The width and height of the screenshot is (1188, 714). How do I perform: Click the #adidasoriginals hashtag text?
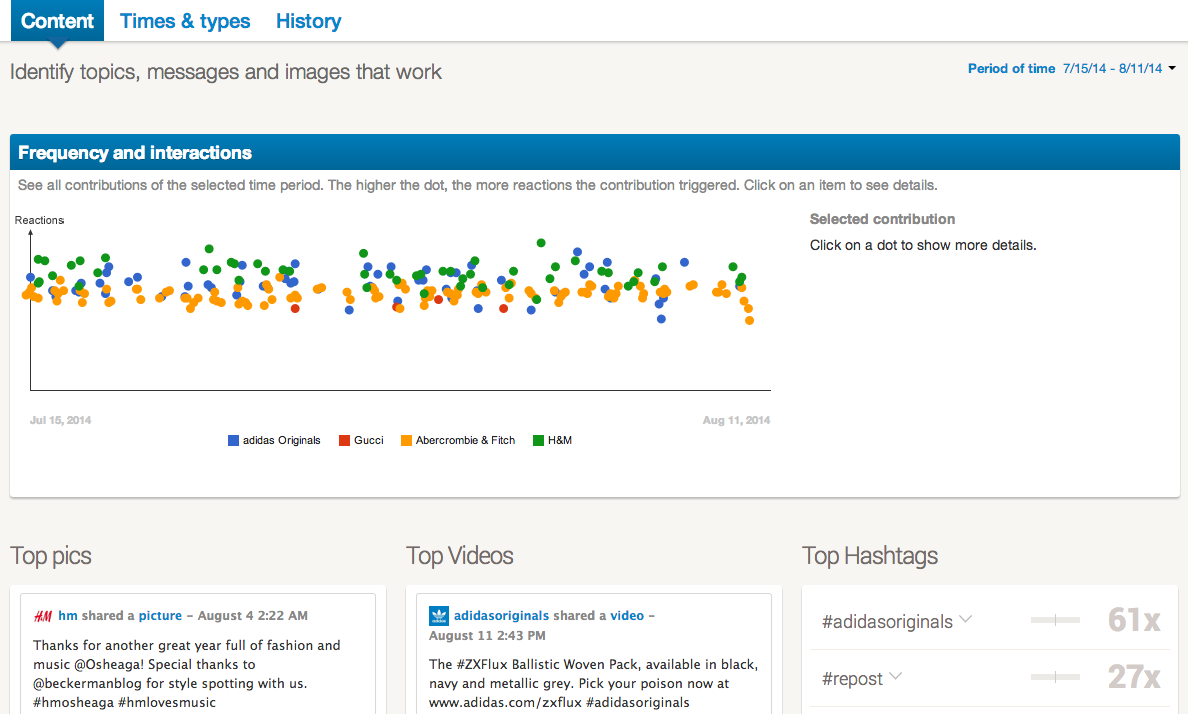click(x=887, y=622)
